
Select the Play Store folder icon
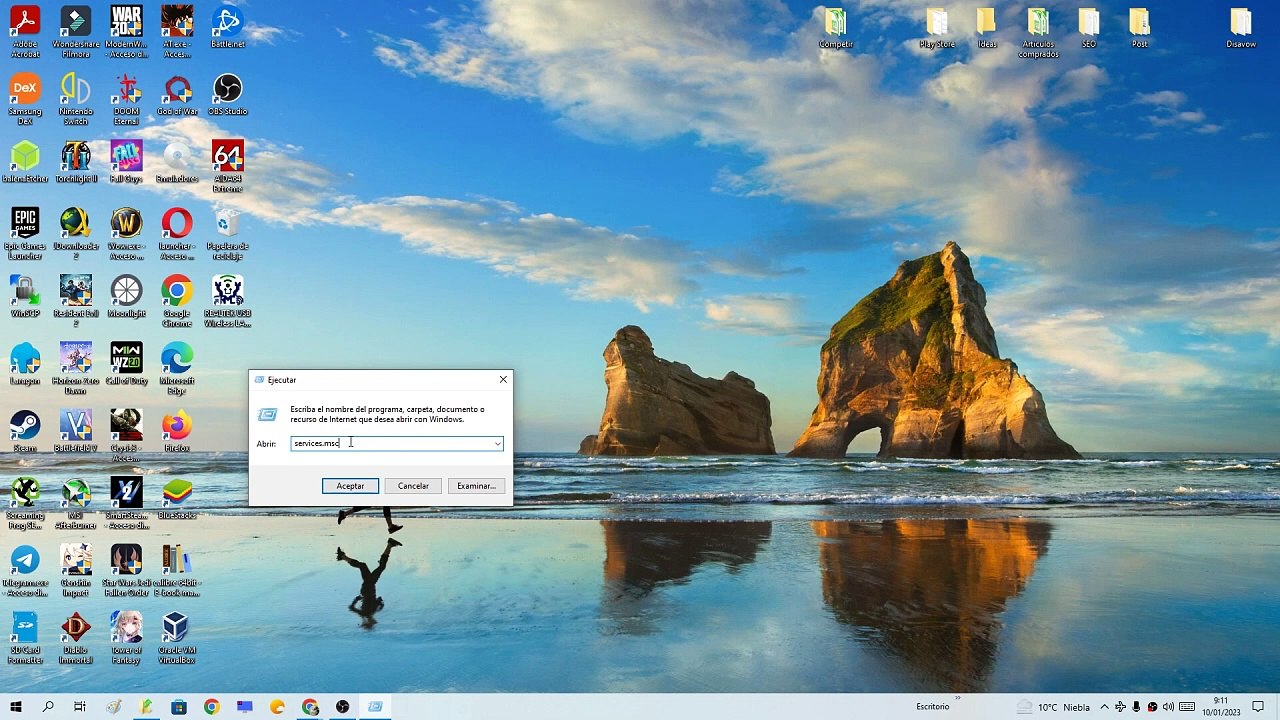[x=937, y=27]
